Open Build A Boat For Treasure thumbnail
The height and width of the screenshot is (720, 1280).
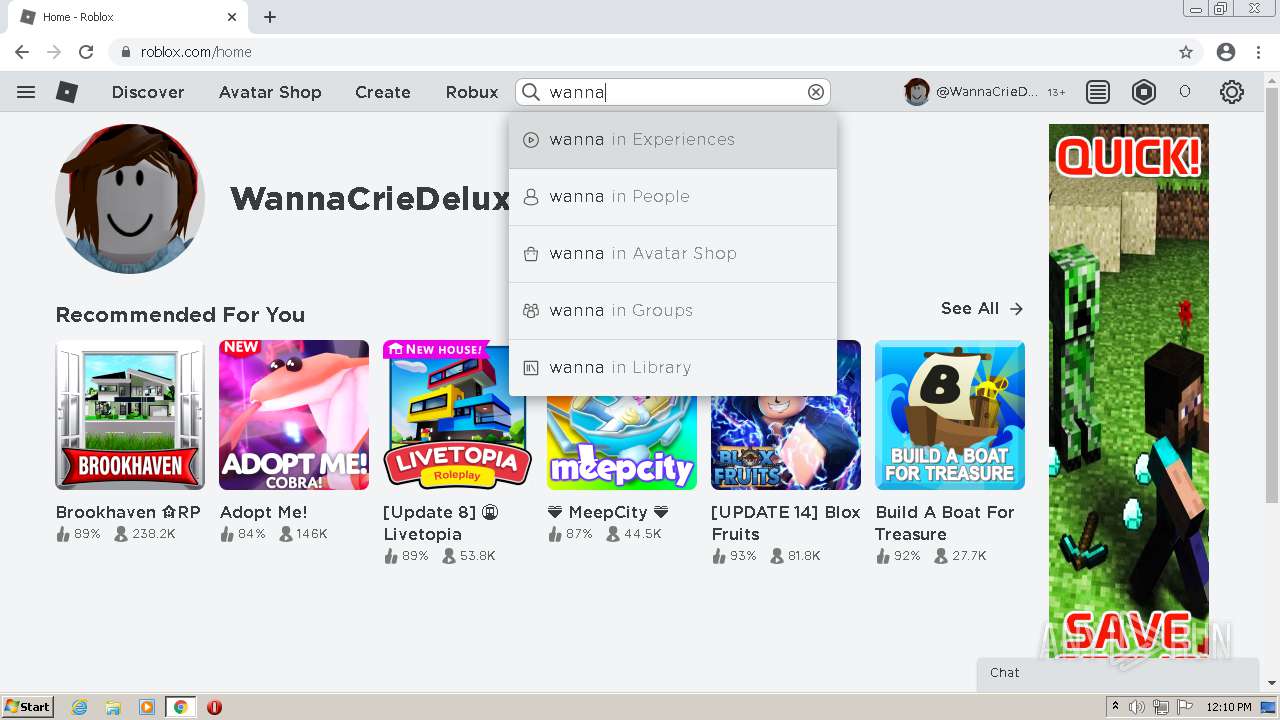[950, 415]
